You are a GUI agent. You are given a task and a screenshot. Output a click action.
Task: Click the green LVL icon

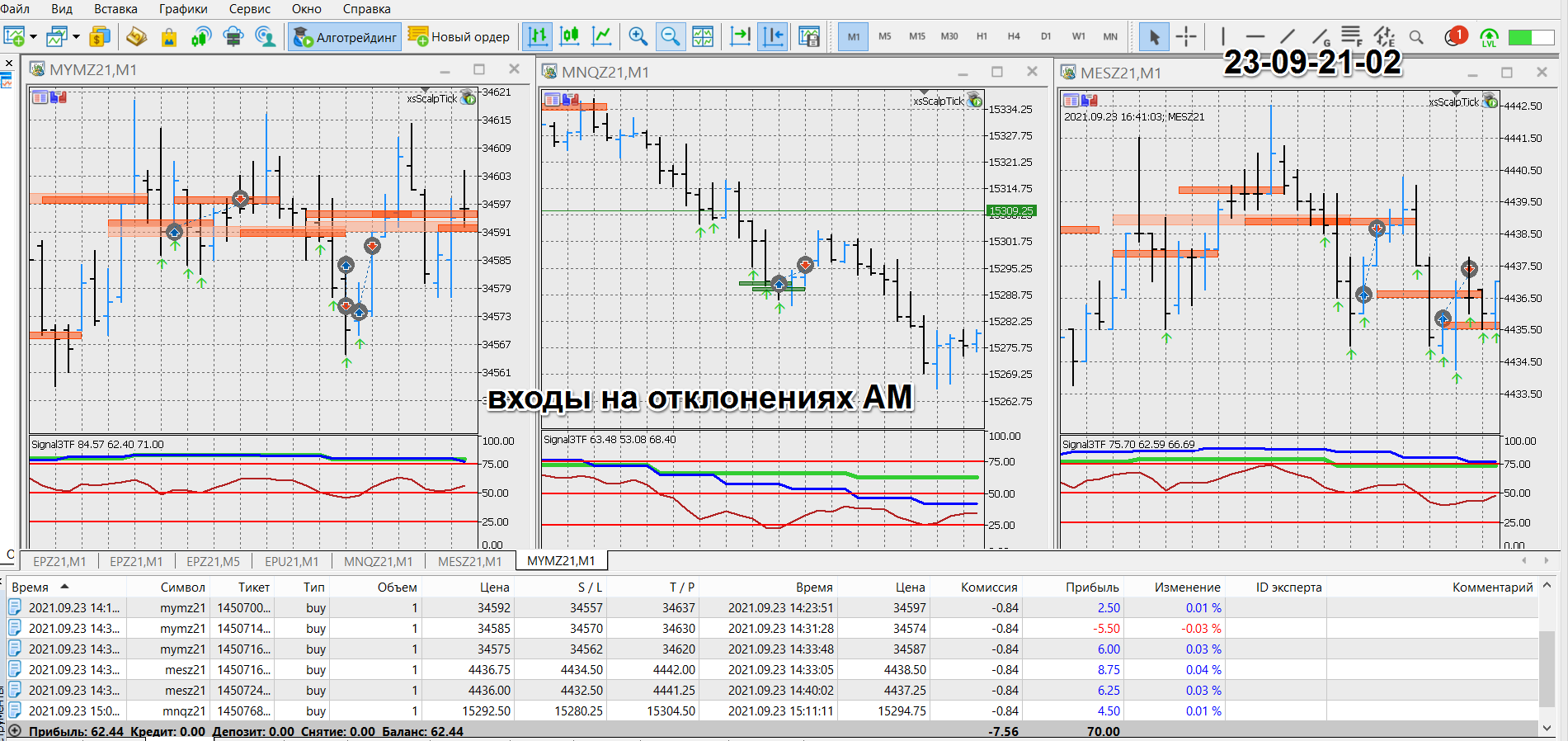(x=1489, y=37)
